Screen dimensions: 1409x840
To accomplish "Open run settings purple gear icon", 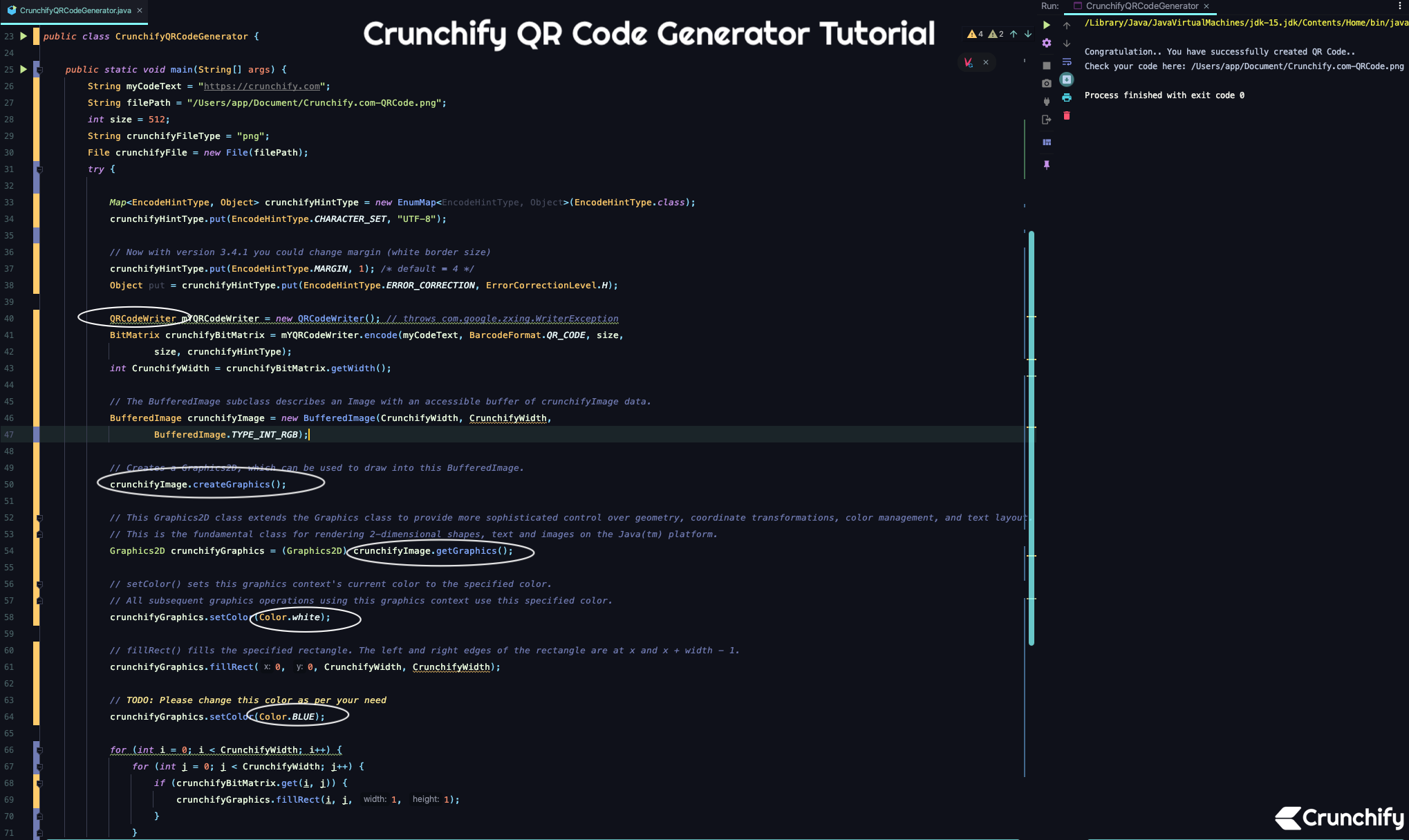I will (x=1047, y=43).
